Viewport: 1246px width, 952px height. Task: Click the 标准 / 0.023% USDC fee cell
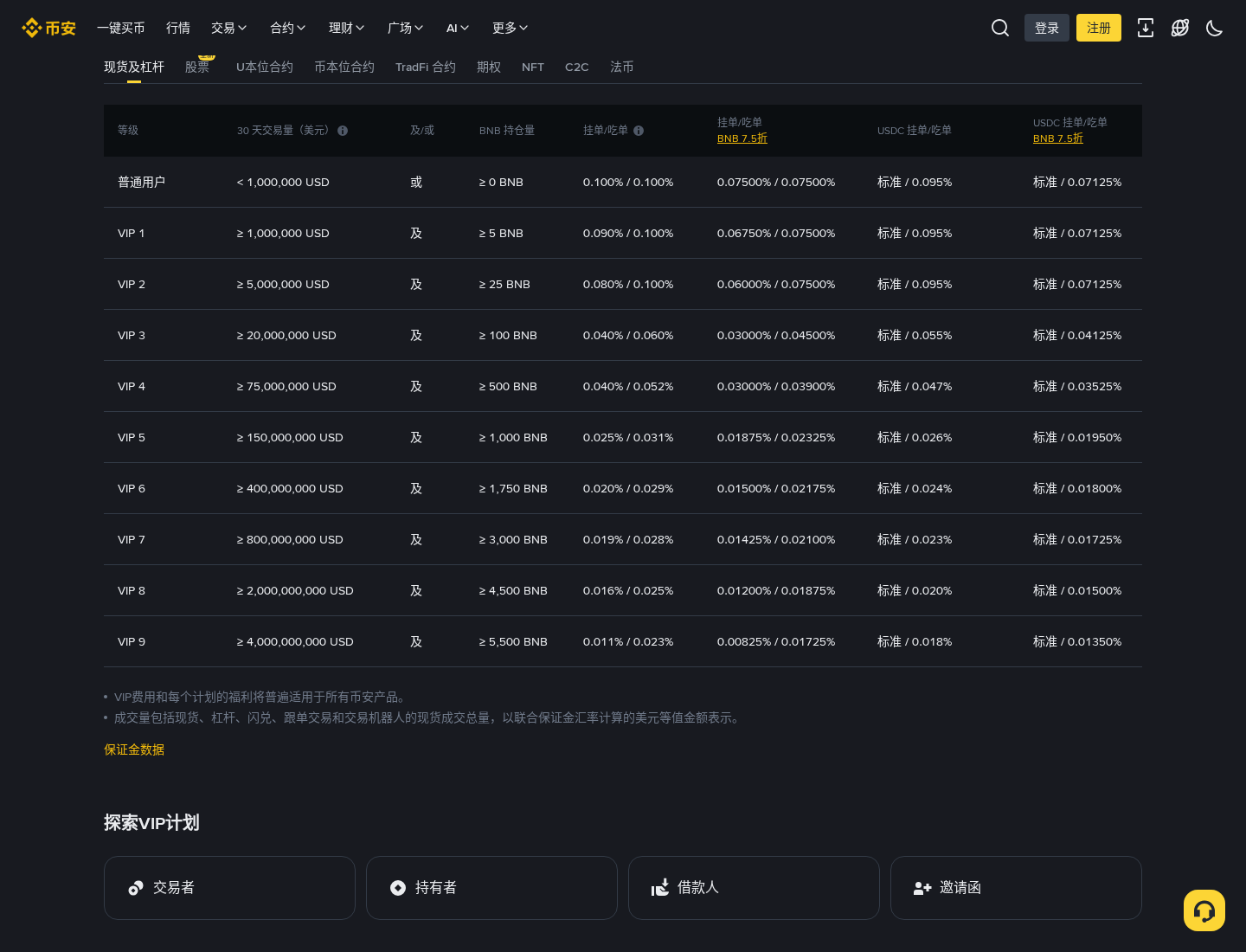tap(915, 539)
